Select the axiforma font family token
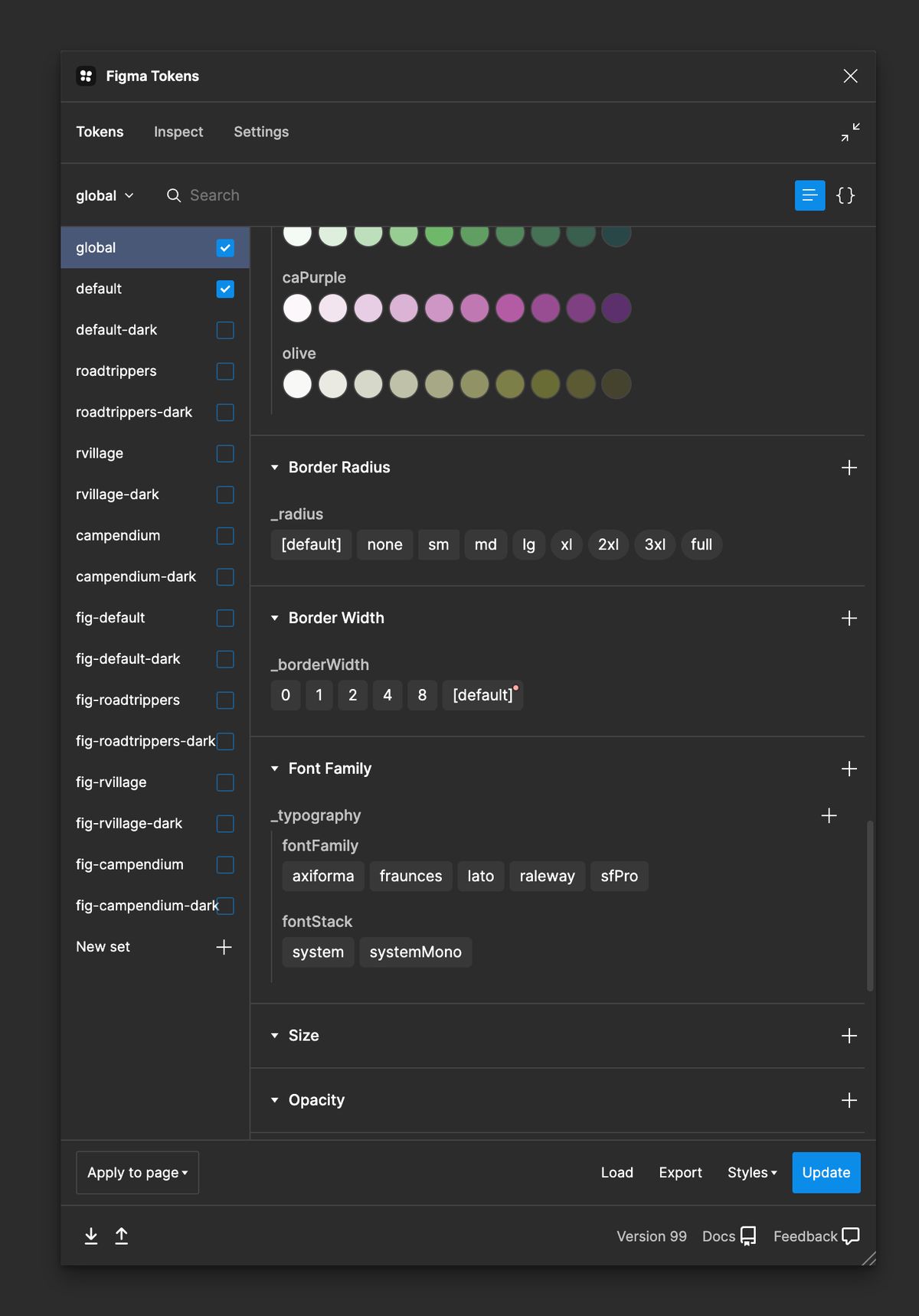 tap(323, 877)
